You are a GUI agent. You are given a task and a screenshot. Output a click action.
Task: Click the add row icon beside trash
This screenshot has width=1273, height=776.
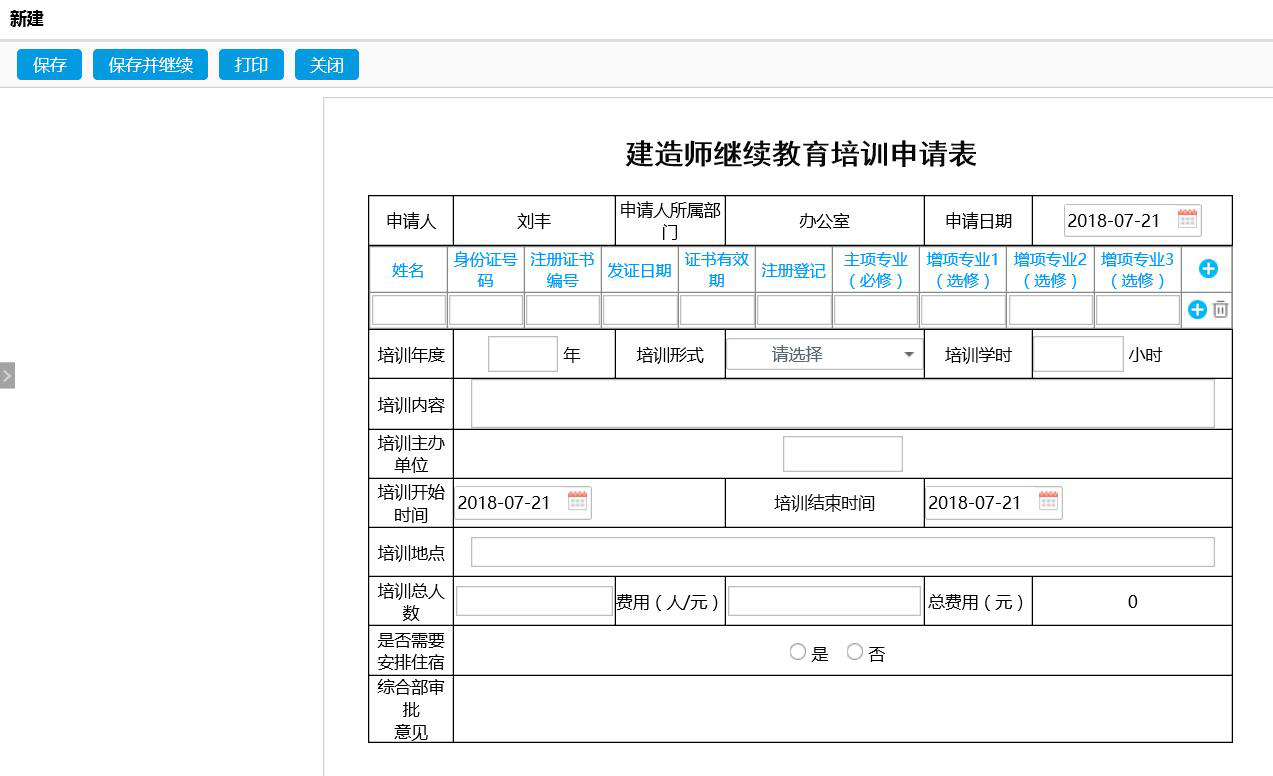pyautogui.click(x=1197, y=310)
